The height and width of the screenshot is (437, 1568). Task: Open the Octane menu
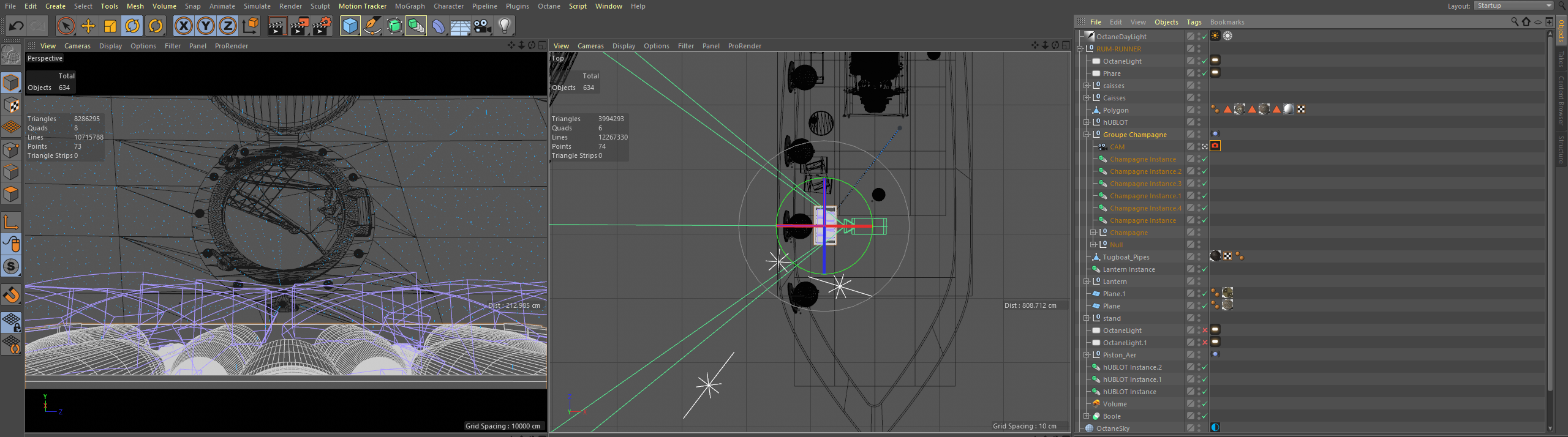tap(549, 6)
